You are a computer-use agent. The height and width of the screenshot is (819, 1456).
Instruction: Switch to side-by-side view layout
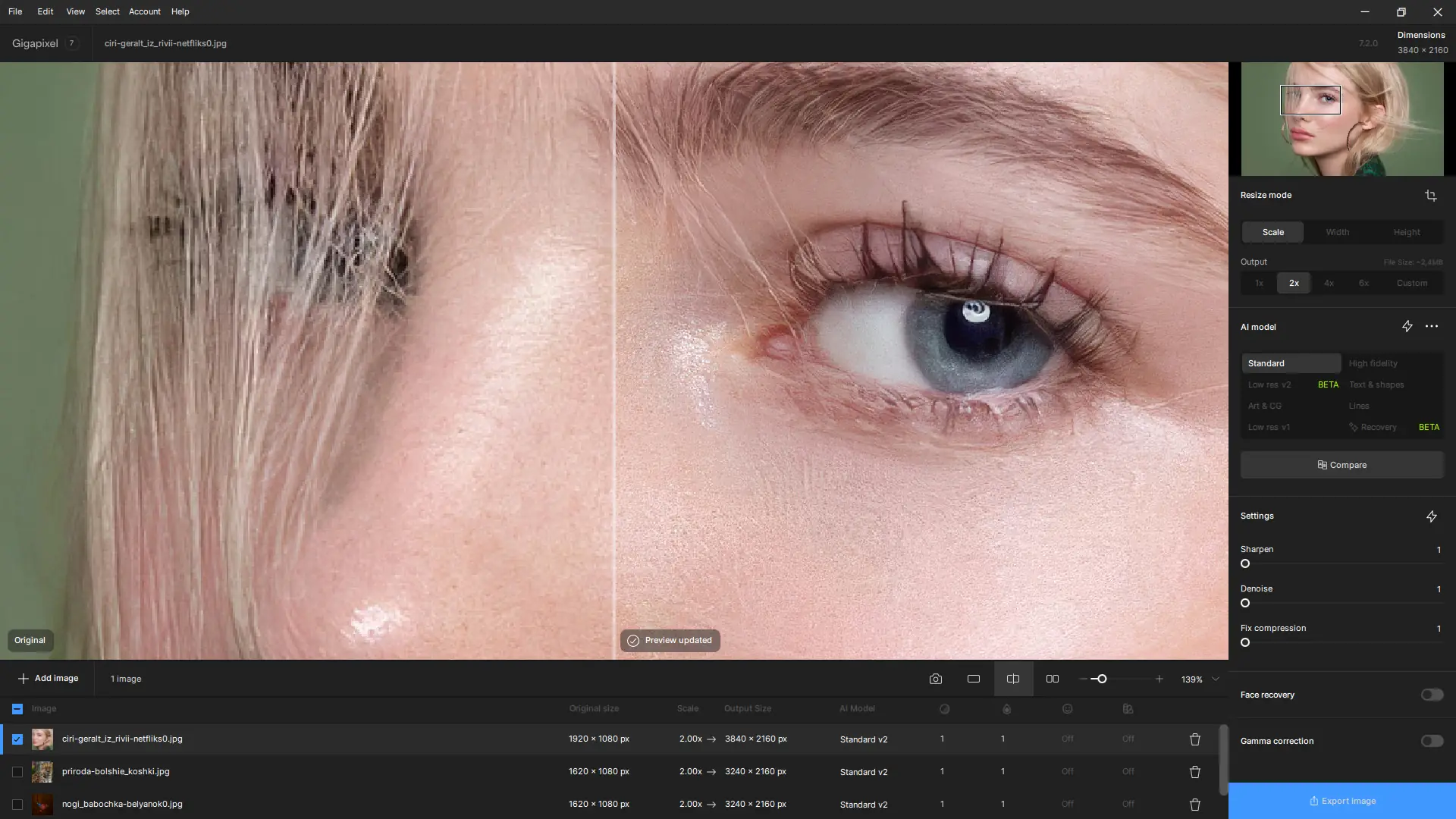click(1052, 679)
